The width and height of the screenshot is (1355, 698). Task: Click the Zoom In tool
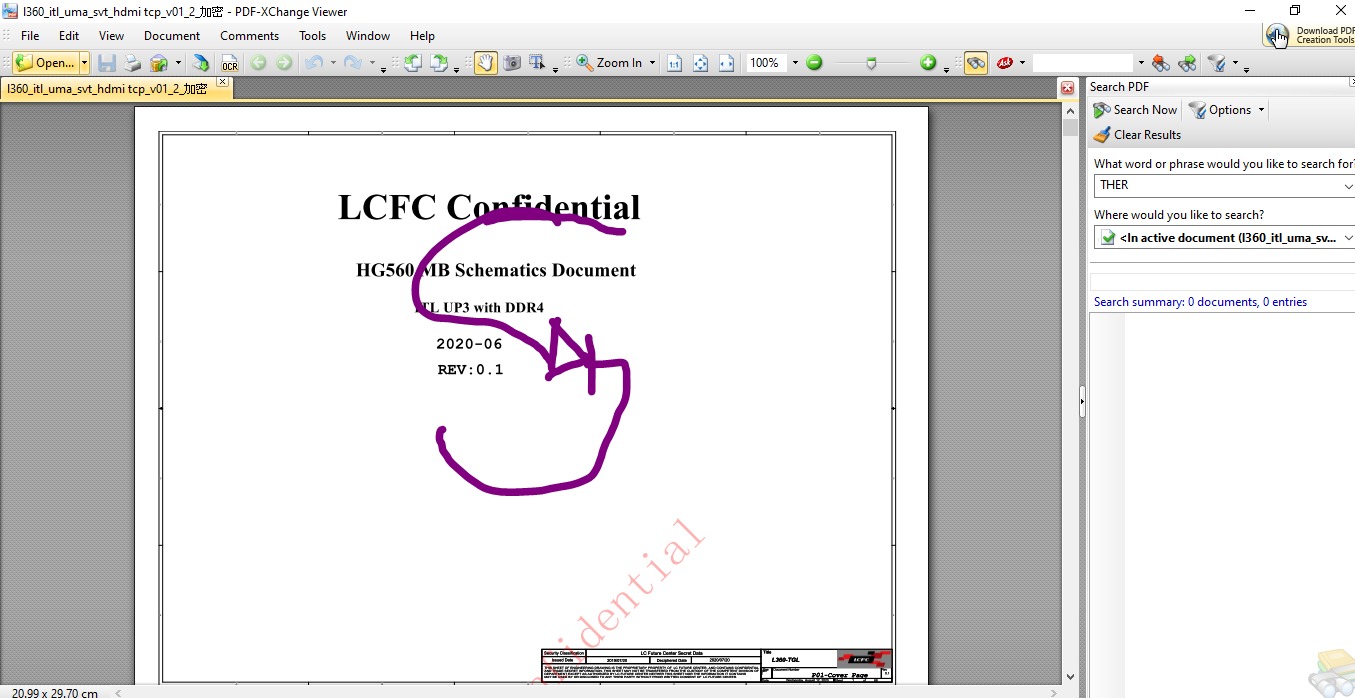tap(609, 63)
